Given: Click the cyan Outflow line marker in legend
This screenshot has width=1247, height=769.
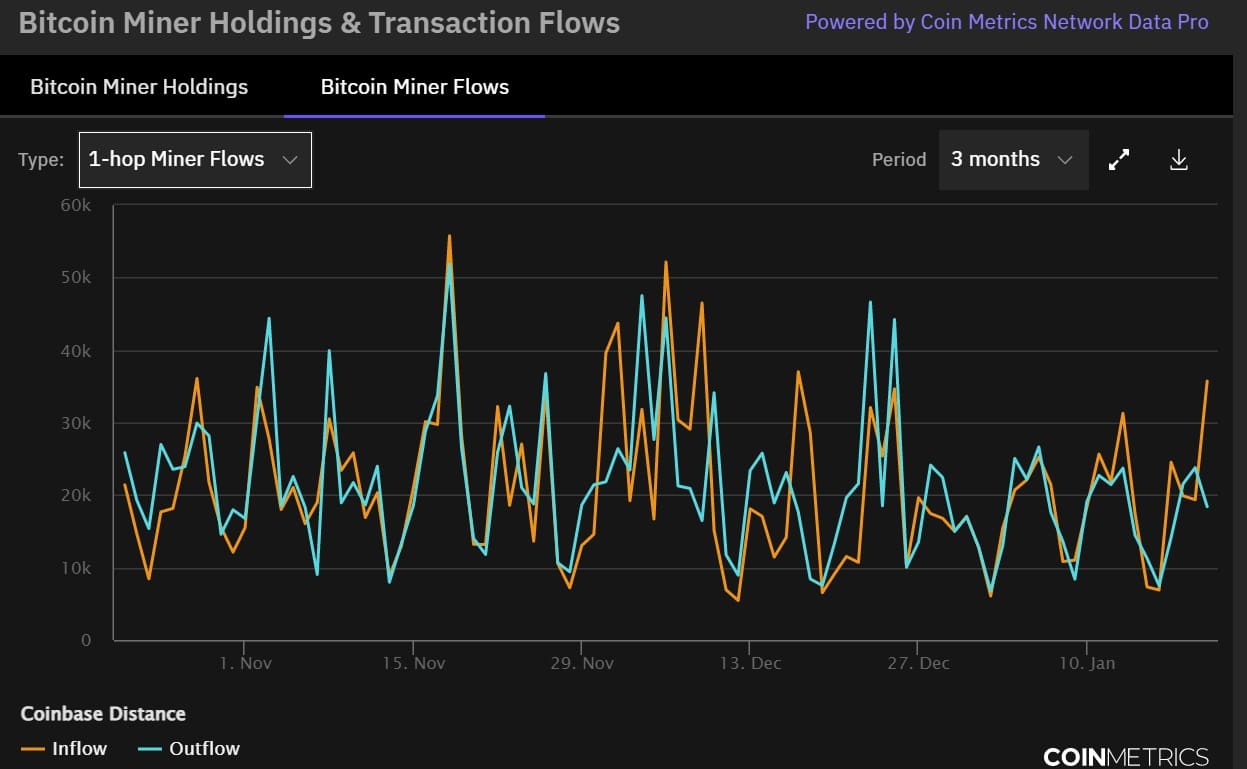Looking at the screenshot, I should [150, 749].
